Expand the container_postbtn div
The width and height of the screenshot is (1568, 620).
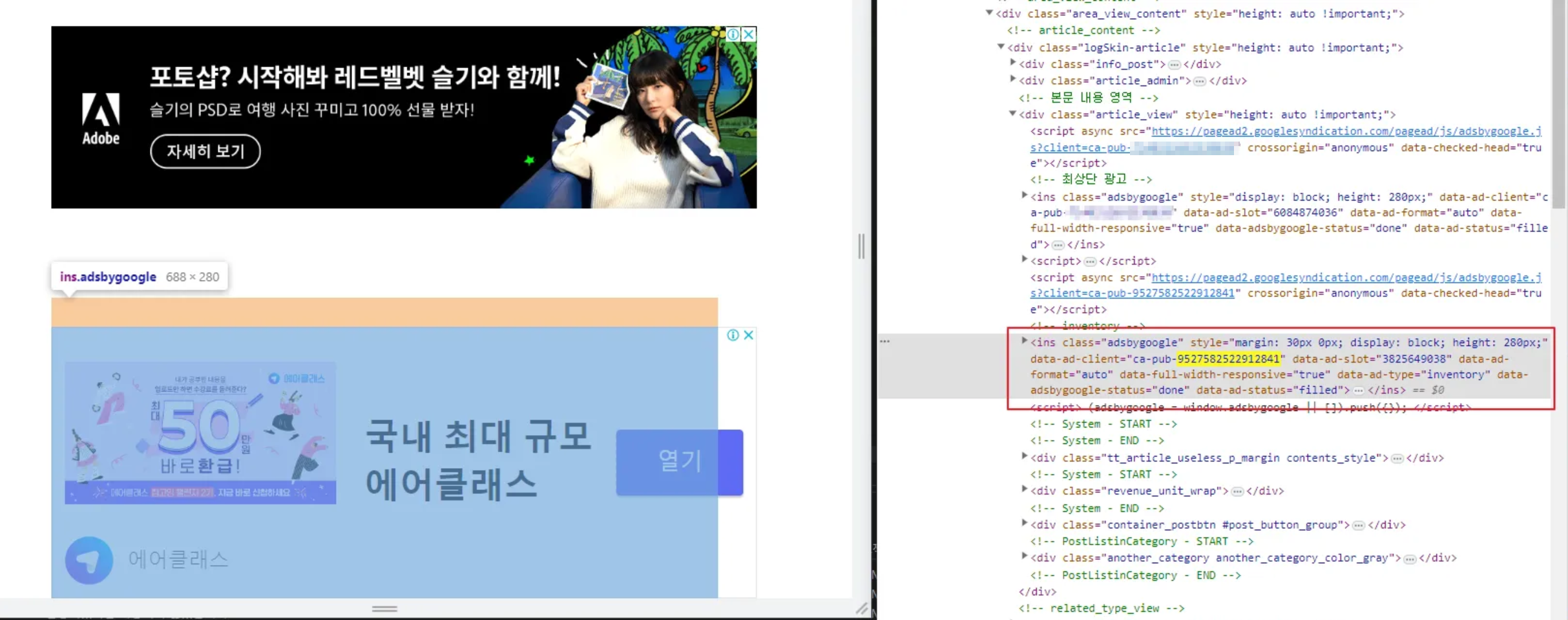(1024, 524)
